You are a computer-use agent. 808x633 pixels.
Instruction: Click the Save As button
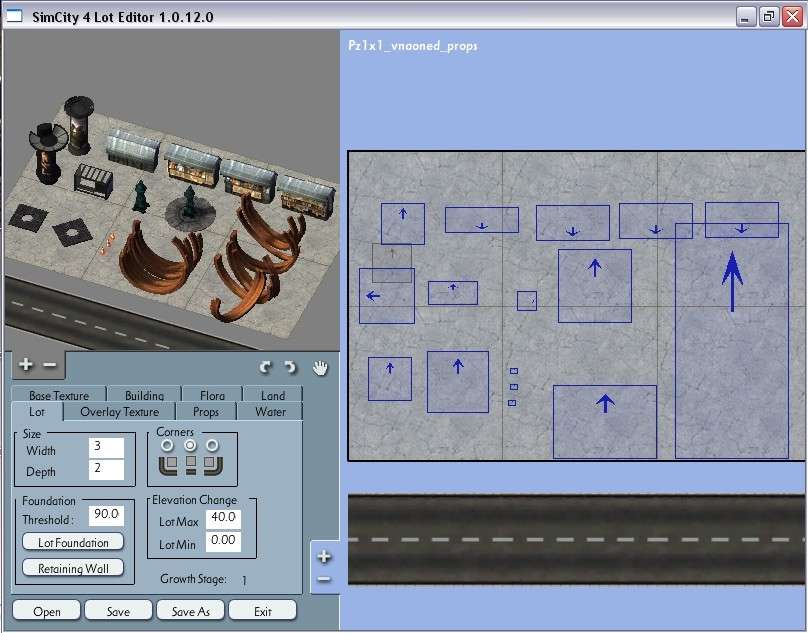point(190,611)
